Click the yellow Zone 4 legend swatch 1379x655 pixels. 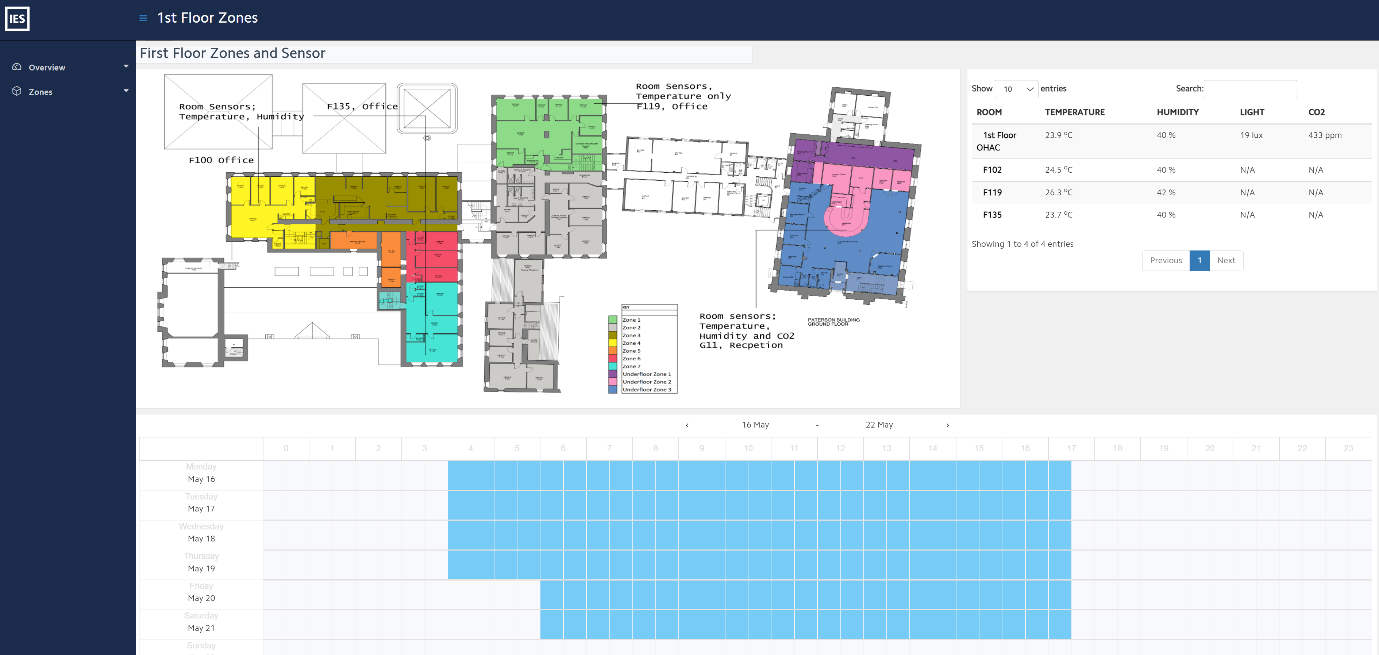click(612, 343)
